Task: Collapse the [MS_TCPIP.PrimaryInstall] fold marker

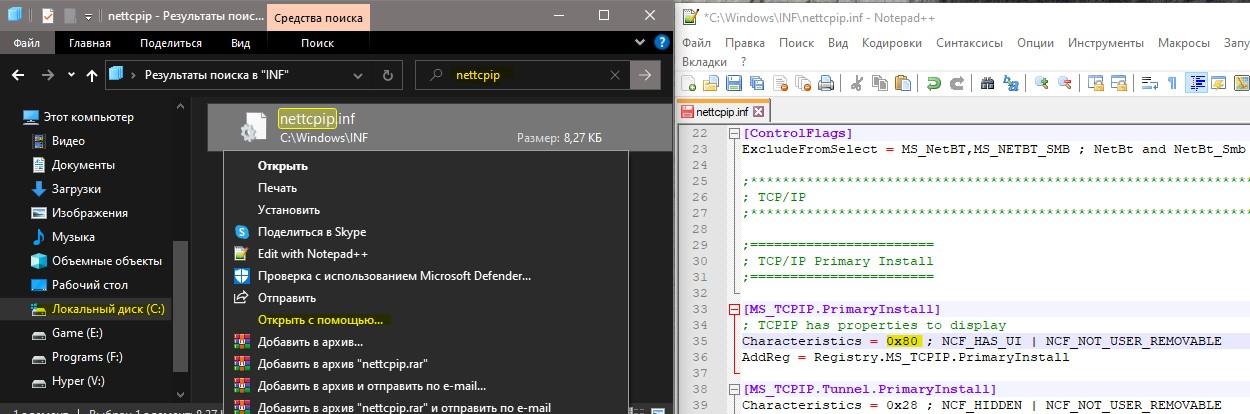Action: click(x=735, y=309)
